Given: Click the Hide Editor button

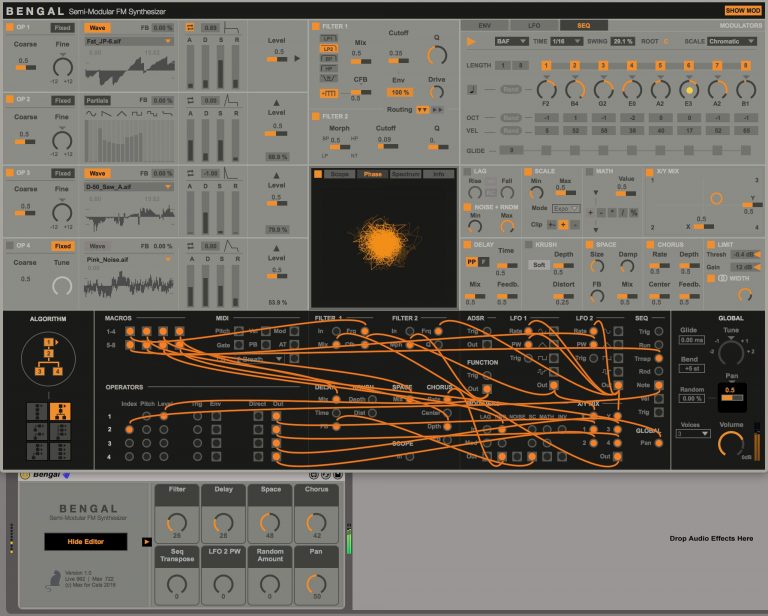Looking at the screenshot, I should click(86, 542).
